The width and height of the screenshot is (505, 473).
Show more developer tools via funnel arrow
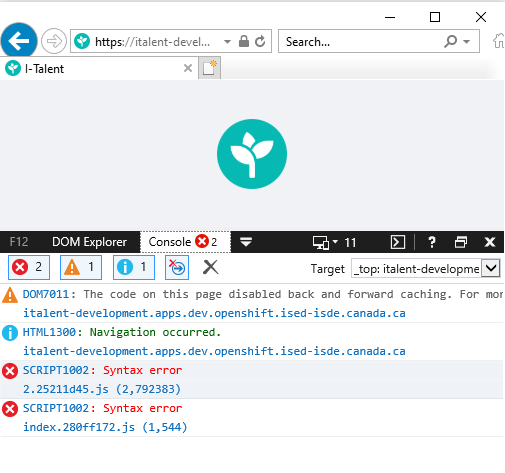point(246,242)
